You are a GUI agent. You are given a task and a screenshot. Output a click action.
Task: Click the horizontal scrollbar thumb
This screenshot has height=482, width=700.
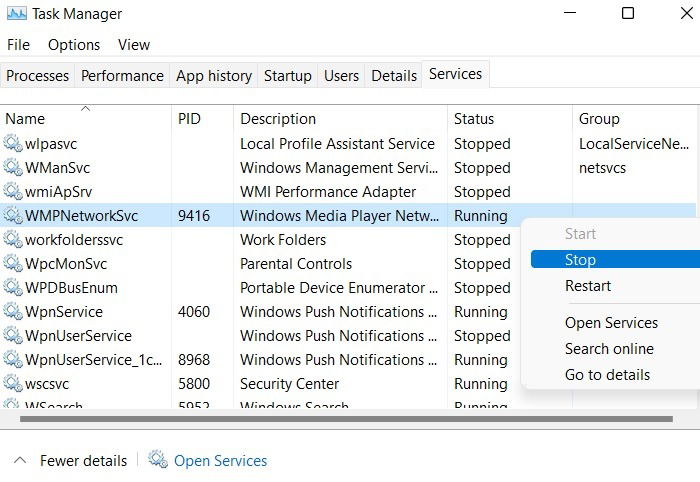[346, 419]
